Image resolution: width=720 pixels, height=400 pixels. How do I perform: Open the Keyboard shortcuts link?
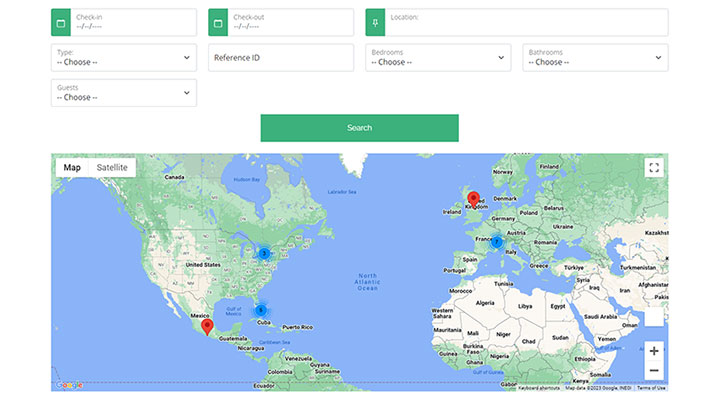(x=539, y=388)
